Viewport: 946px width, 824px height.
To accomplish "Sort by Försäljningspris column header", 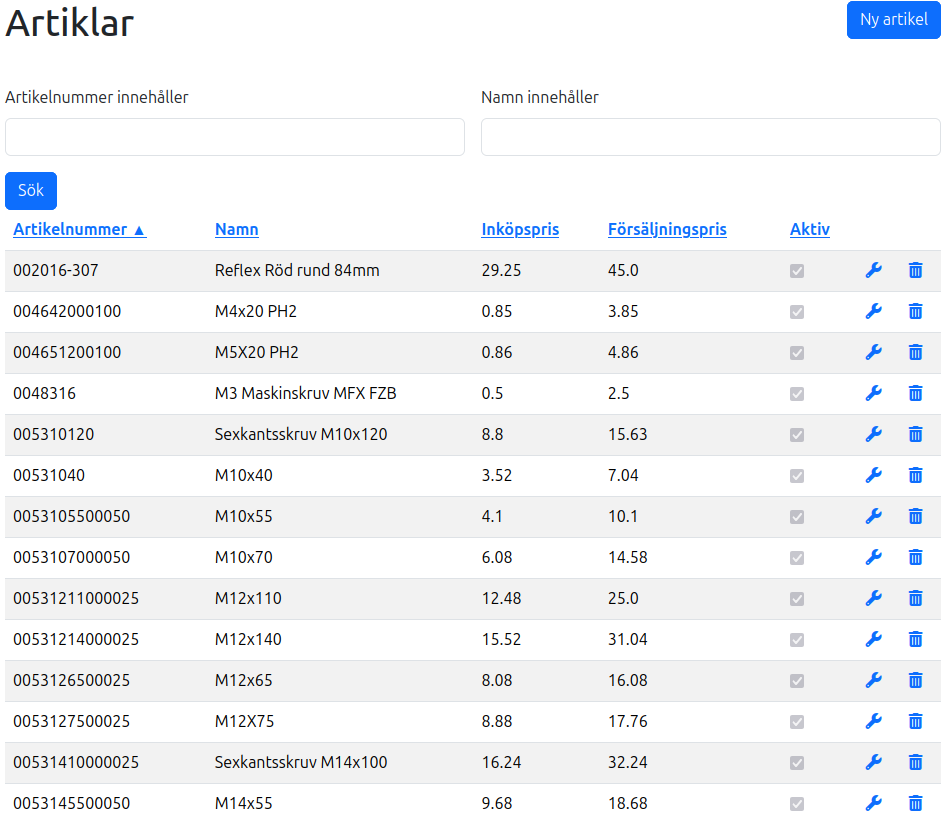I will (x=667, y=229).
